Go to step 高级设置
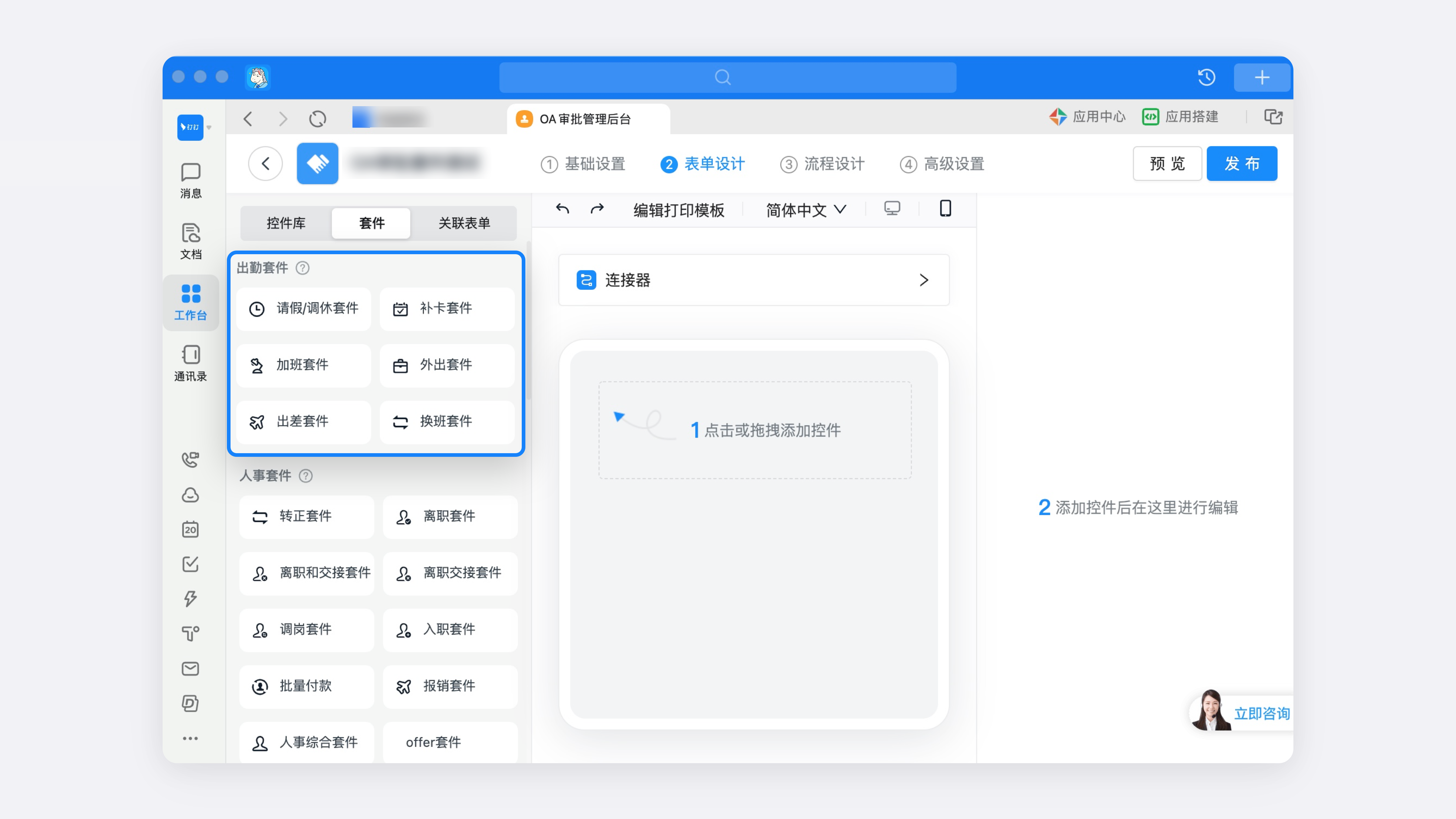 point(942,164)
